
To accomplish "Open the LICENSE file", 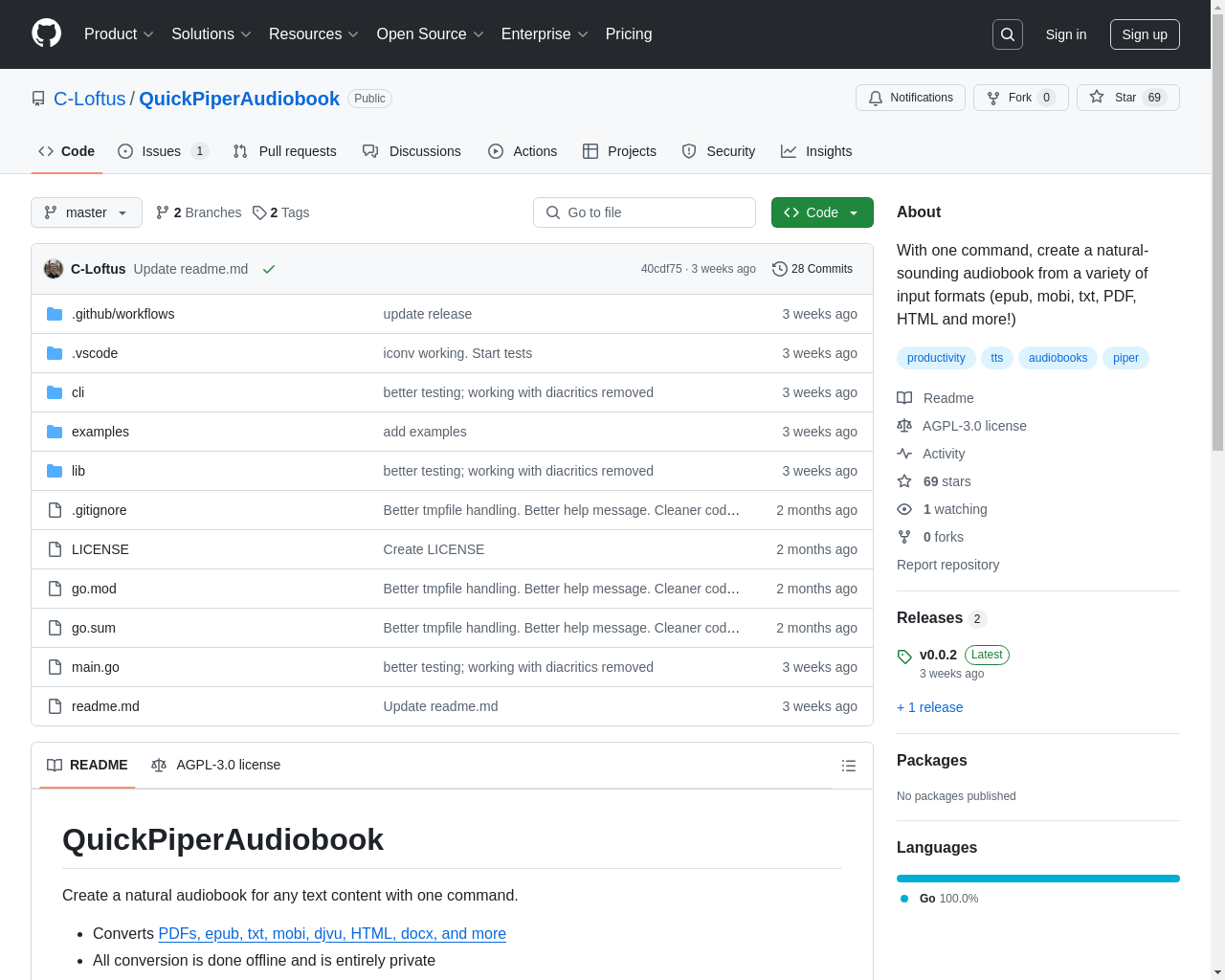I will point(100,549).
